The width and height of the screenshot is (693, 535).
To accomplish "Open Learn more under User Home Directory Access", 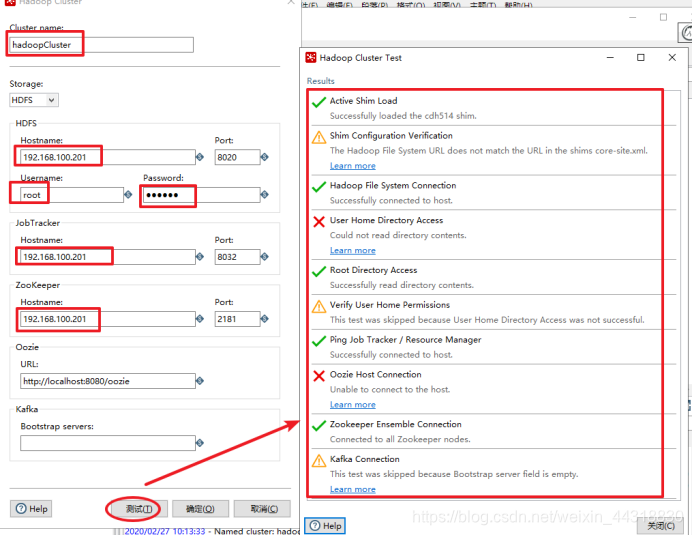I will pyautogui.click(x=353, y=250).
